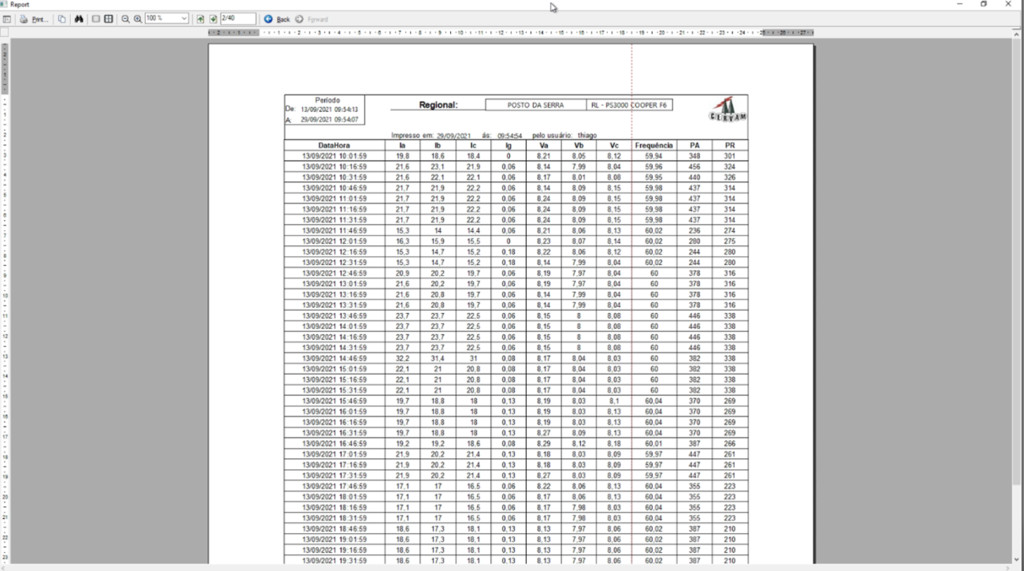Toggle the thumbnails panel icon at toolbar start
The width and height of the screenshot is (1024, 571).
(x=7, y=19)
